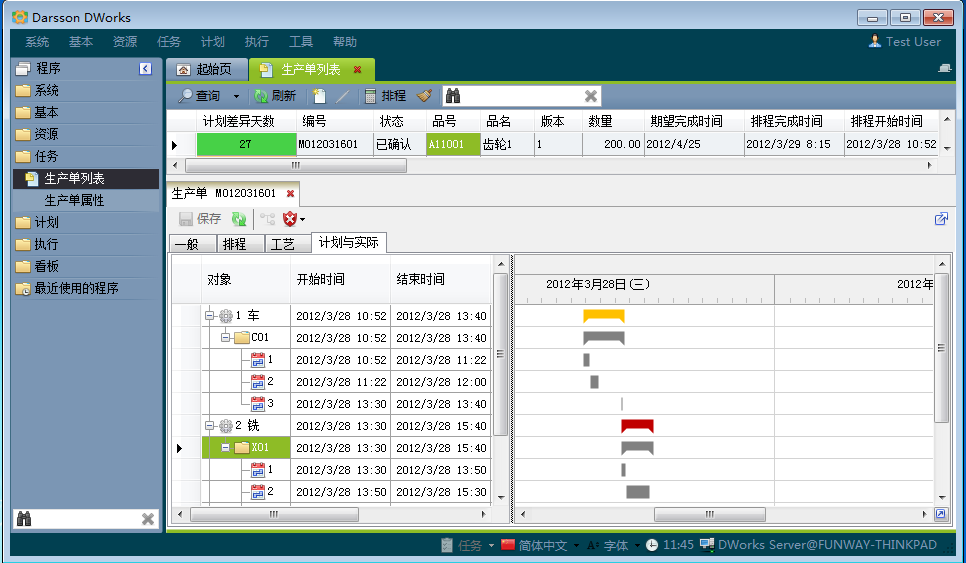Open the 计划 menu in the menu bar
966x563 pixels.
pyautogui.click(x=212, y=42)
